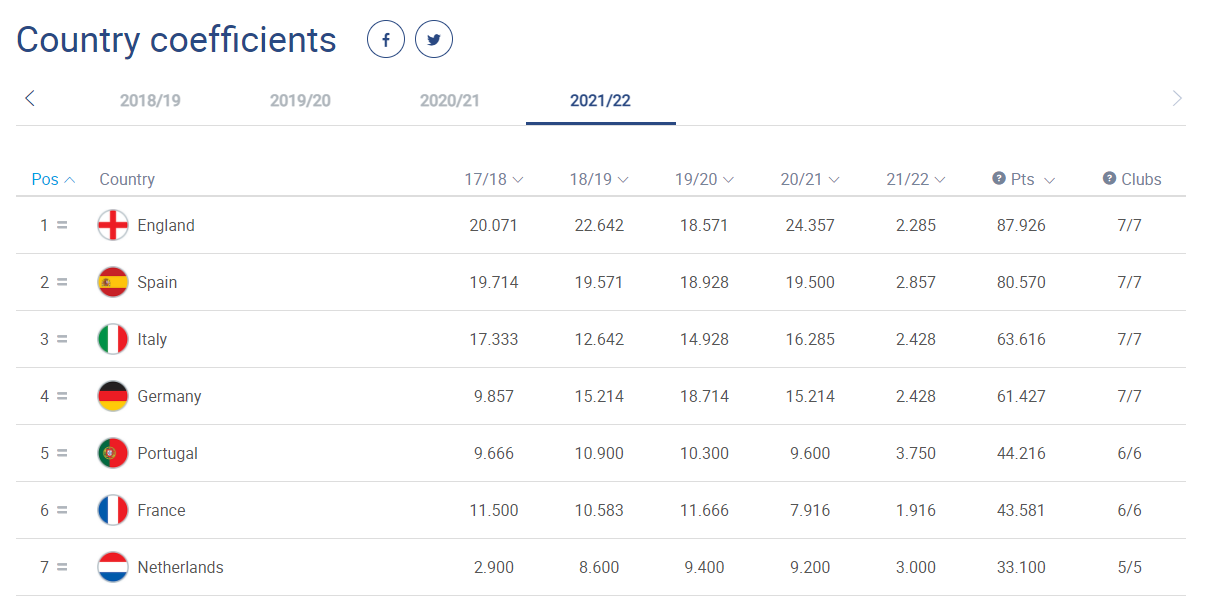Share page using Twitter icon
The width and height of the screenshot is (1208, 599).
[434, 40]
